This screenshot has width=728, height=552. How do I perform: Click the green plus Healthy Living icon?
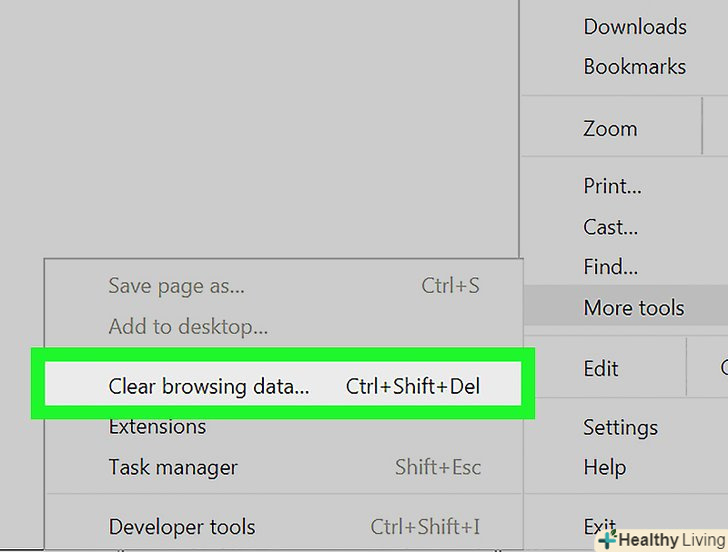[x=606, y=539]
